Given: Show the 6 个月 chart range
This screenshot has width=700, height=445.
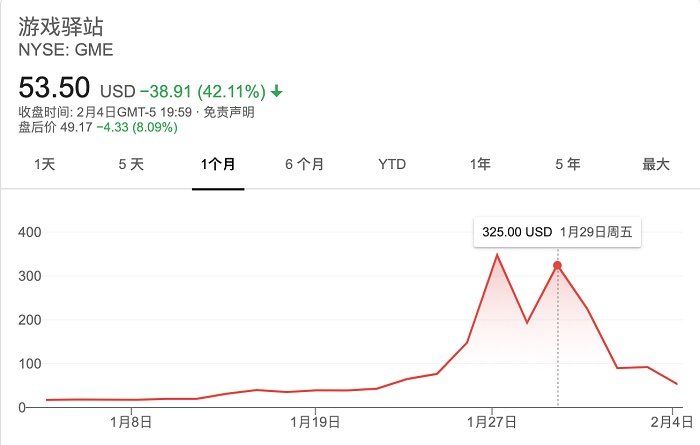Looking at the screenshot, I should point(305,165).
